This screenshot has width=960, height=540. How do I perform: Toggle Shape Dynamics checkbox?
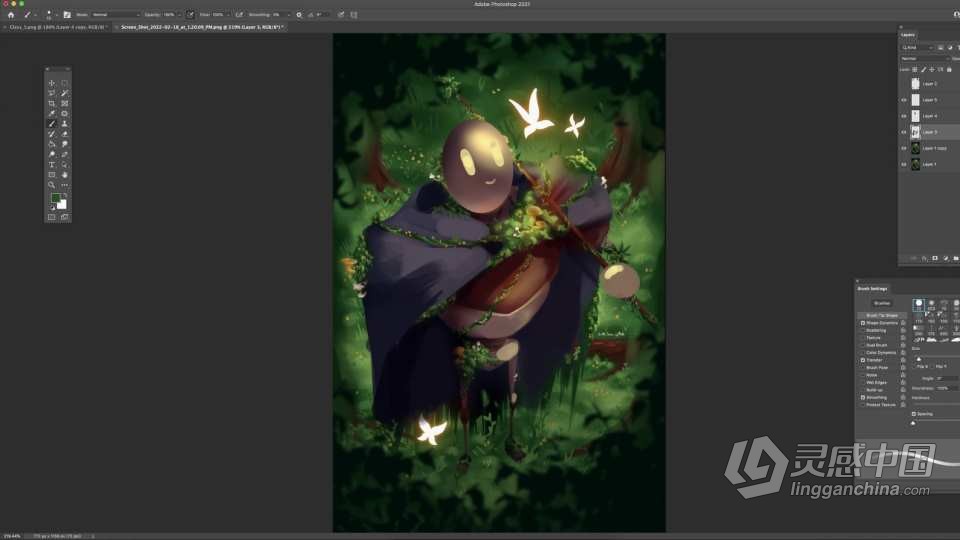click(863, 323)
